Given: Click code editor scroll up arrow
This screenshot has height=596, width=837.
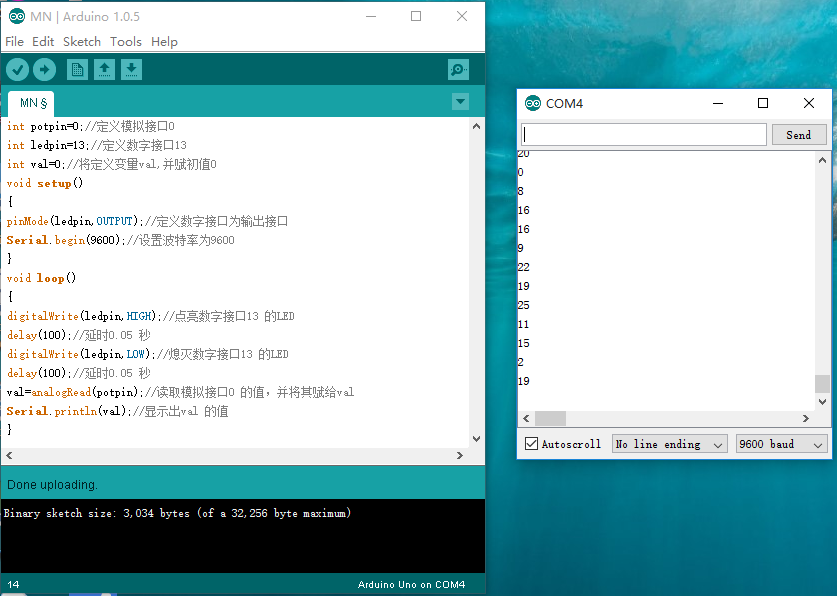Looking at the screenshot, I should click(x=476, y=126).
